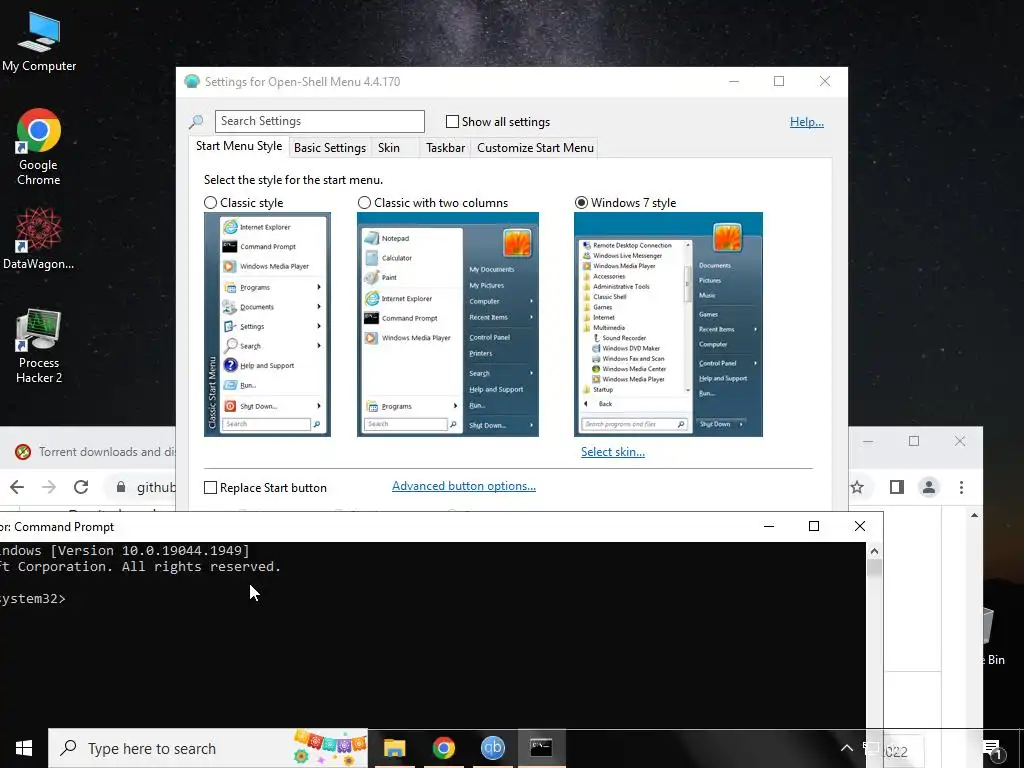Open the DataWagon desktop shortcut

pyautogui.click(x=39, y=239)
